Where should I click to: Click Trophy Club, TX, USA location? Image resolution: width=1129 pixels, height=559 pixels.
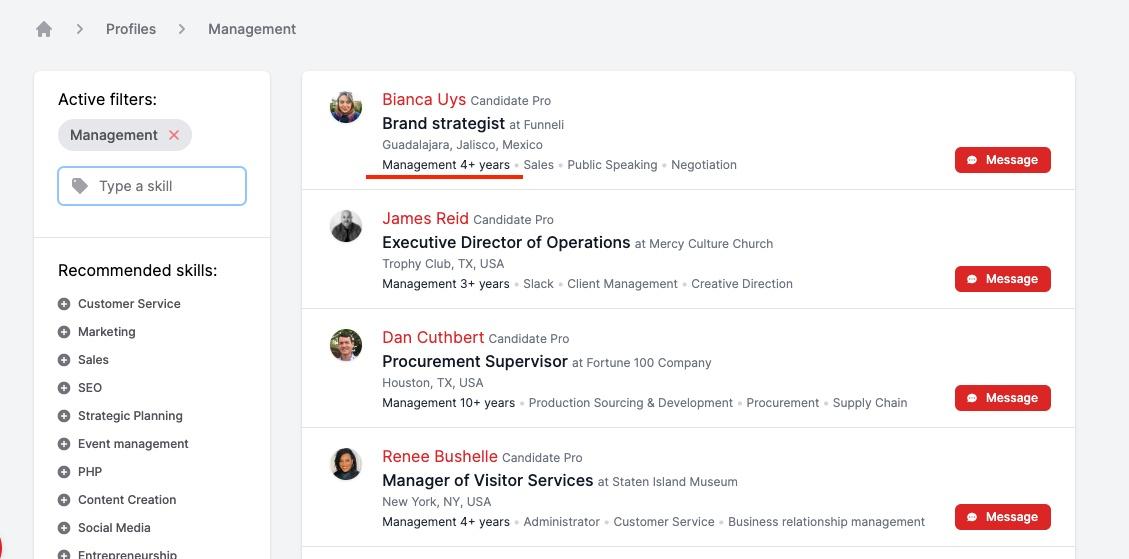(443, 264)
